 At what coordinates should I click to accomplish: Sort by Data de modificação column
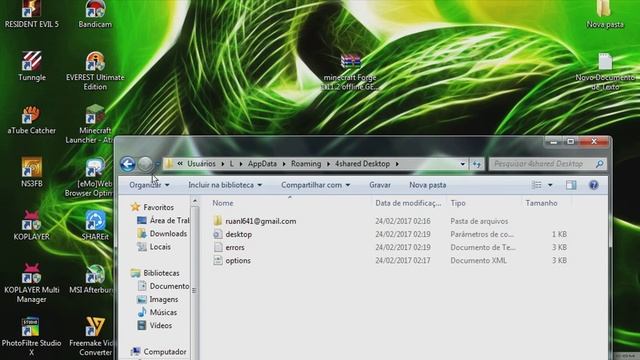click(x=409, y=203)
